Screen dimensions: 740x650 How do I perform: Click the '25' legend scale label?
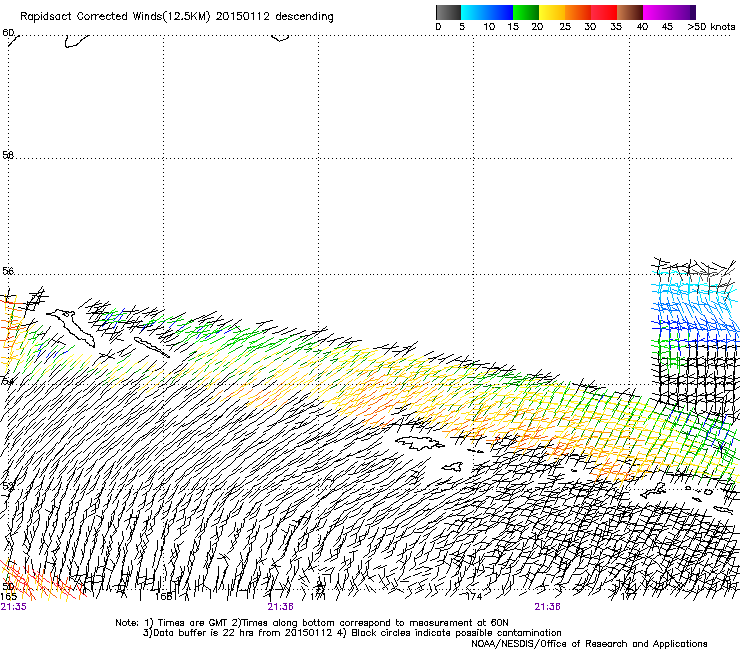point(565,27)
